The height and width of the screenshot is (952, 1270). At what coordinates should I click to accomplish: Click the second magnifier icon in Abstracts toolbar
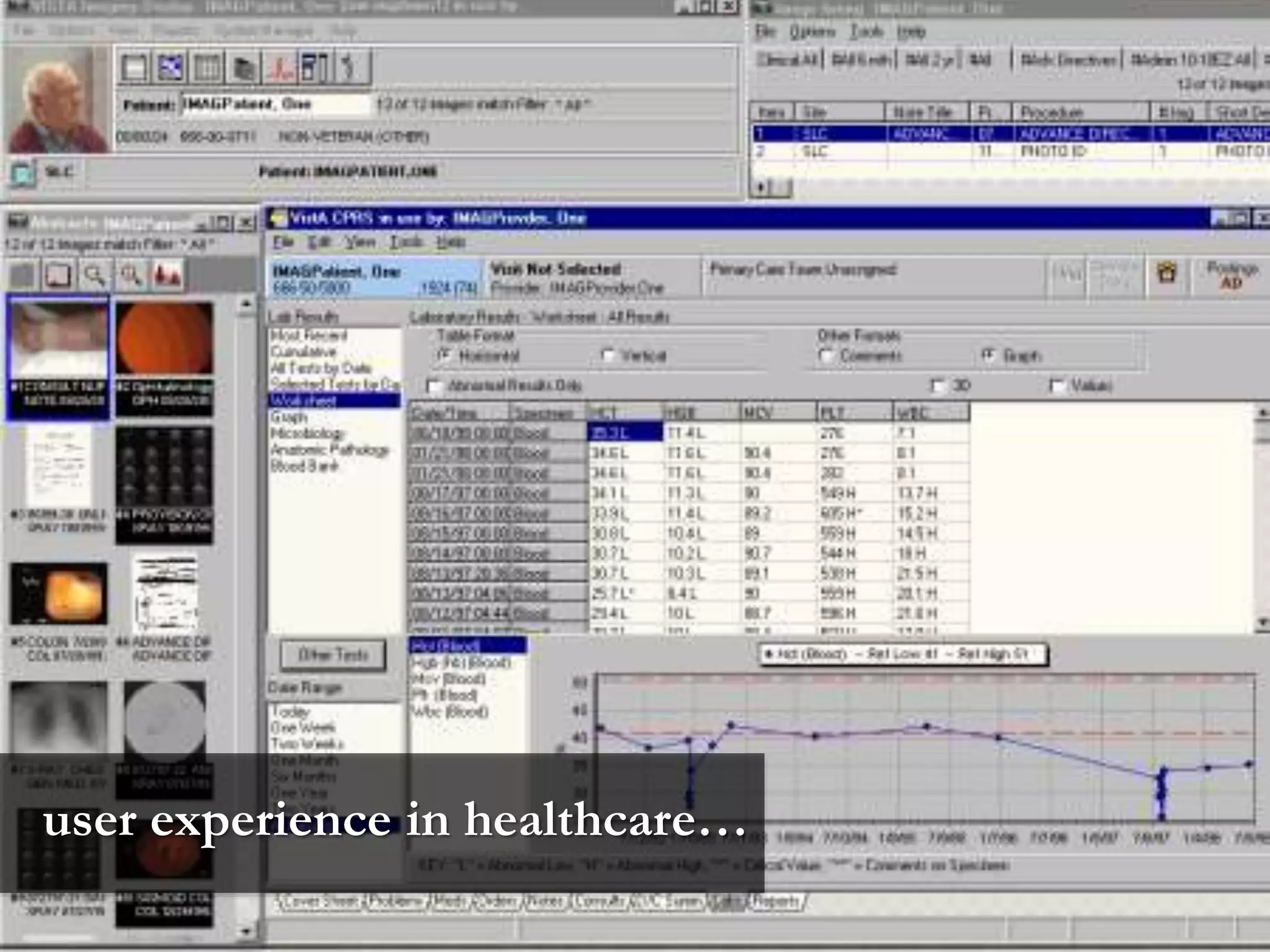(130, 275)
